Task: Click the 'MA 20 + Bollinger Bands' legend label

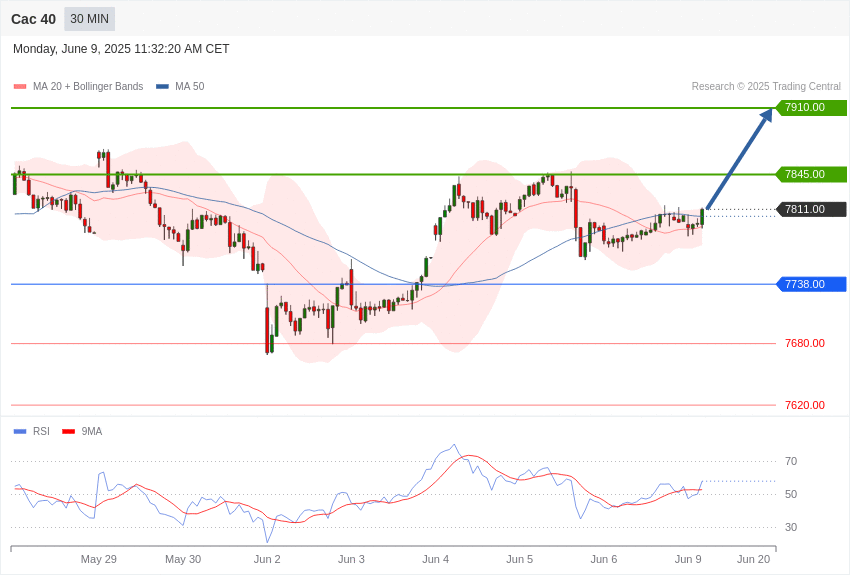Action: click(x=88, y=86)
